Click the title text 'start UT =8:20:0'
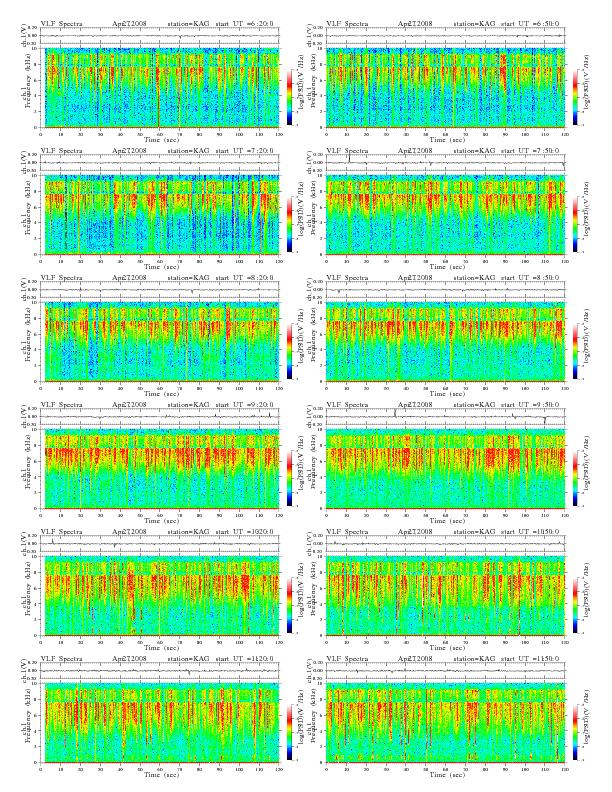The height and width of the screenshot is (792, 612). point(245,277)
